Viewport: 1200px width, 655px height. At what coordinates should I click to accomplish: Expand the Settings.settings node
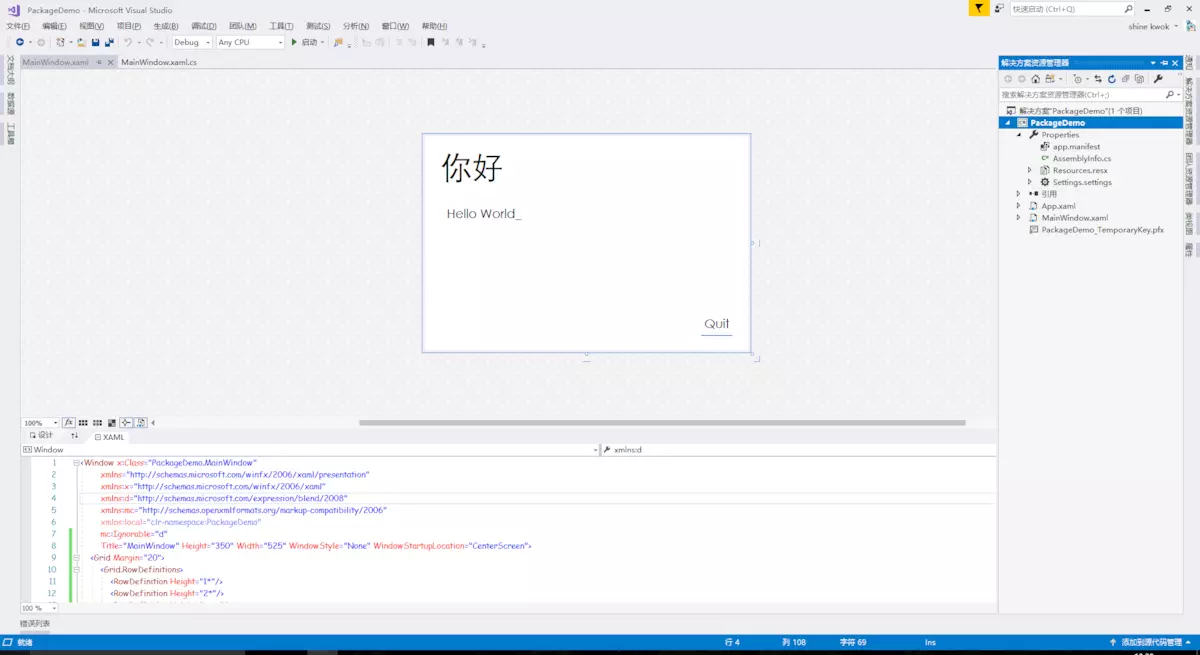pos(1030,182)
